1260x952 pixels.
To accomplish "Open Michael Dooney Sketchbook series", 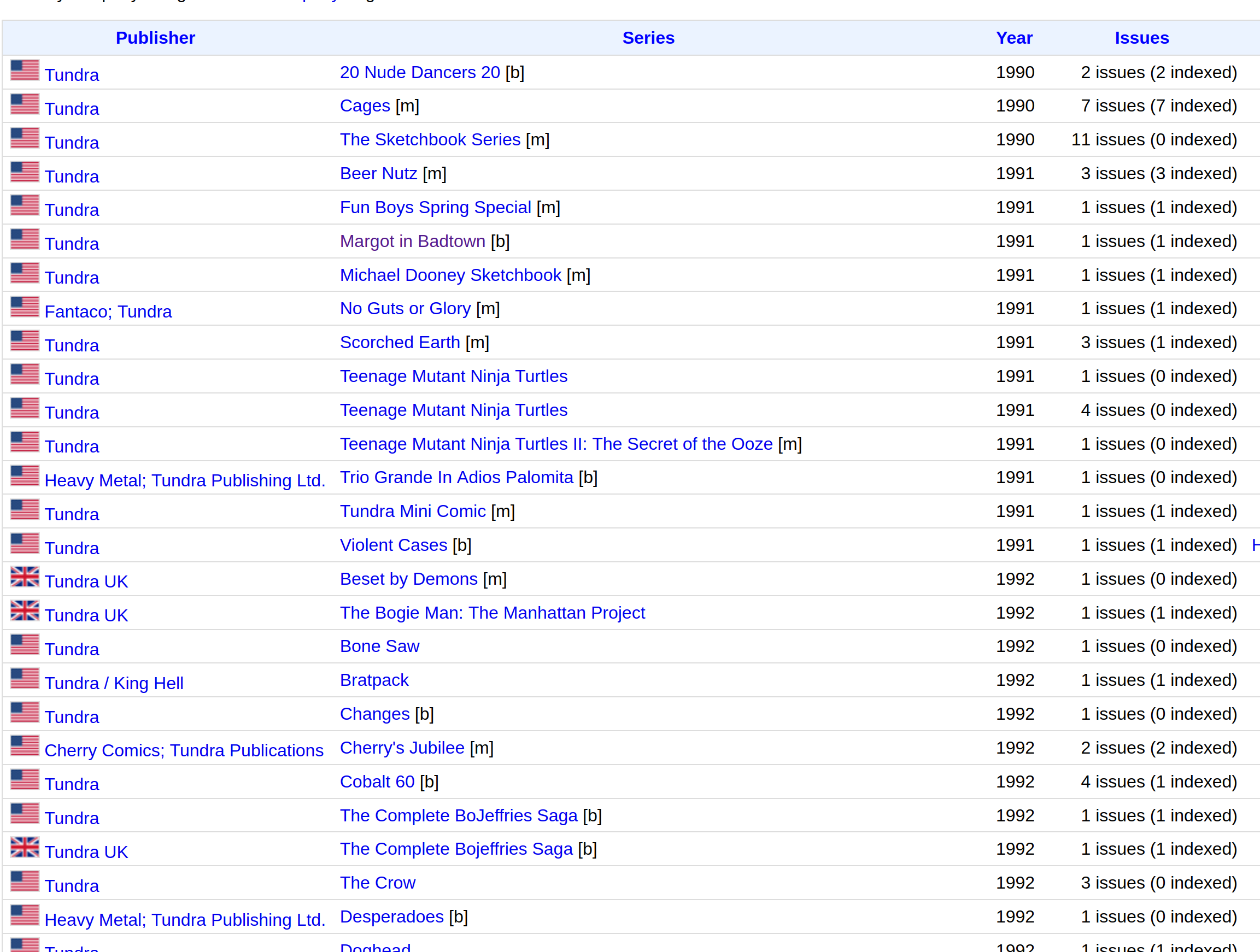I will 450,275.
